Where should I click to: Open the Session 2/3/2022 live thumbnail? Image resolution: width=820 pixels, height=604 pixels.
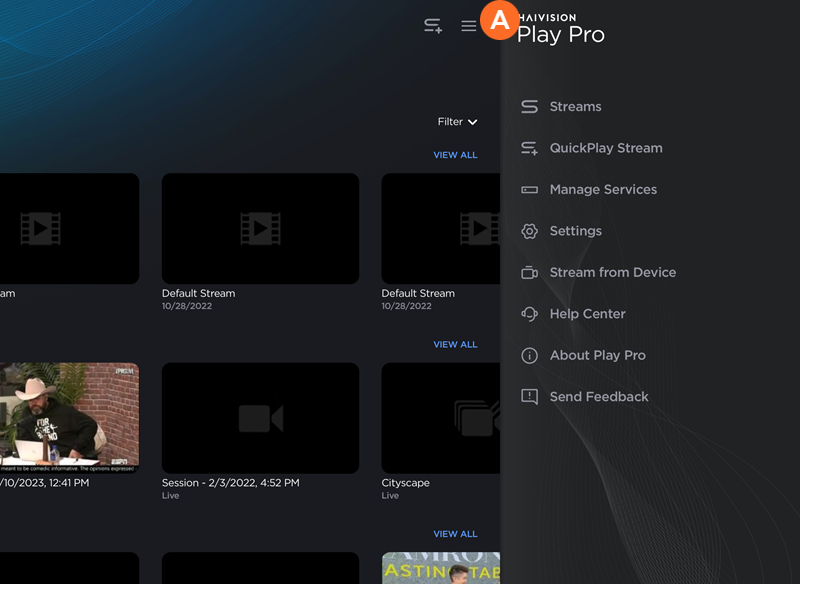[260, 418]
